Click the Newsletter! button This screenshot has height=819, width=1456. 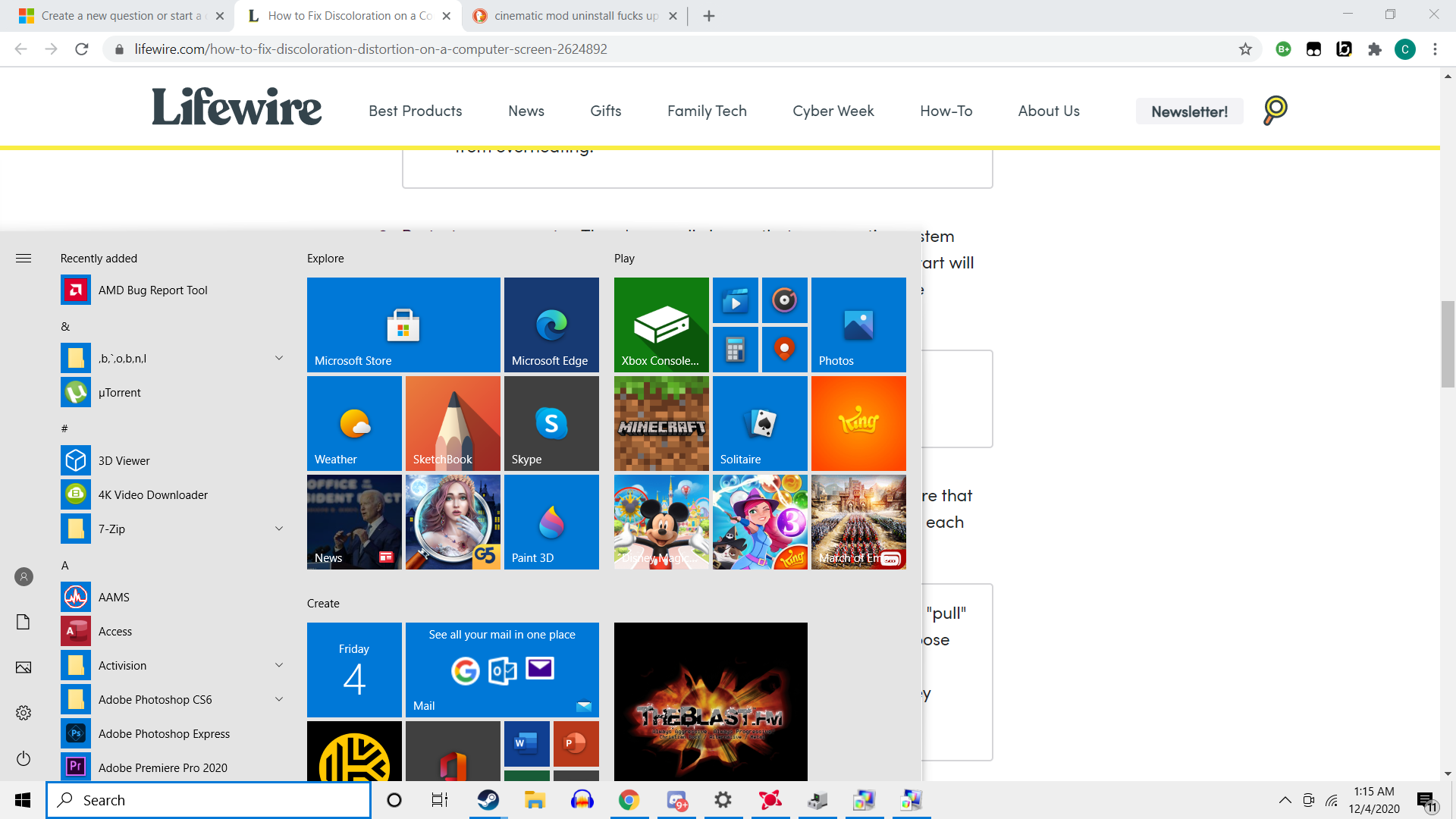point(1189,111)
